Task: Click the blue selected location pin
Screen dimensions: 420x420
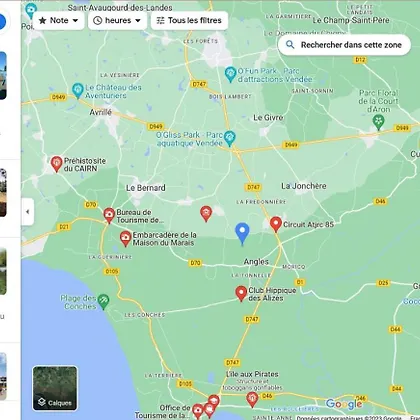Action: [x=242, y=232]
